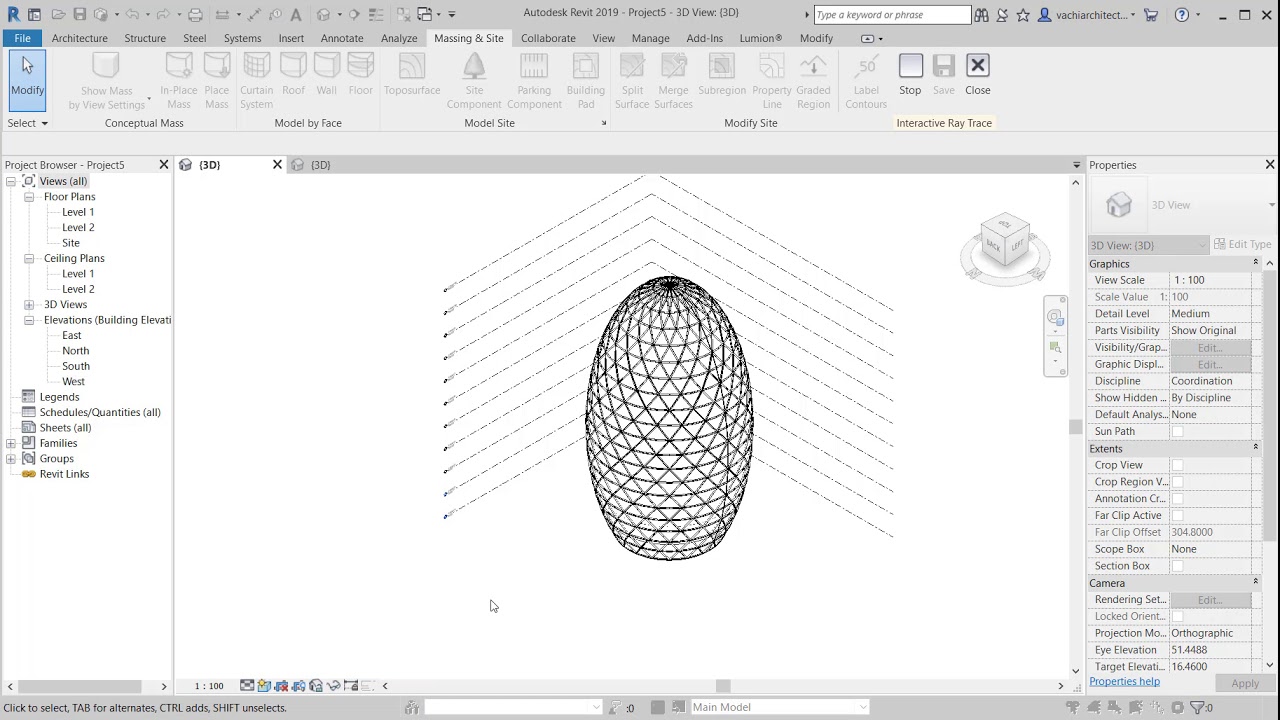Viewport: 1280px width, 720px height.
Task: Click the Autodesk App Store cart icon
Action: pos(1151,14)
